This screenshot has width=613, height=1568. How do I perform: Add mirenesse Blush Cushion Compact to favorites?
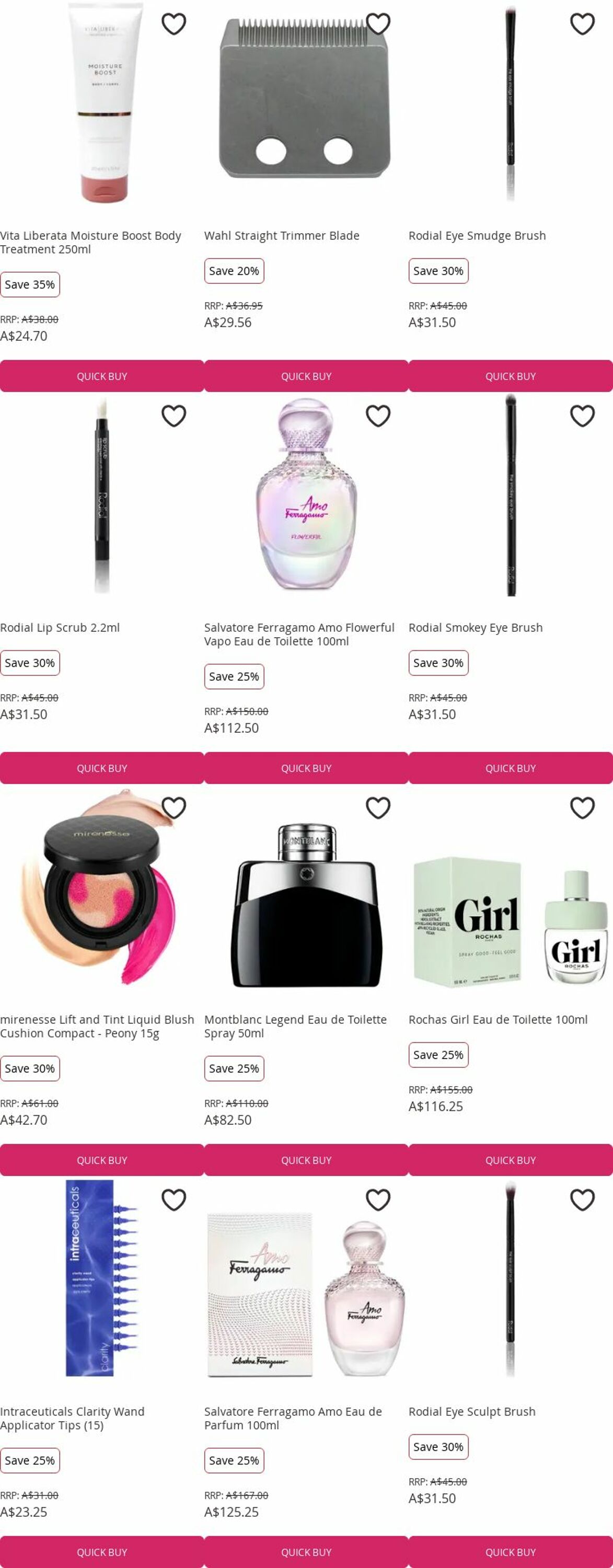click(174, 809)
